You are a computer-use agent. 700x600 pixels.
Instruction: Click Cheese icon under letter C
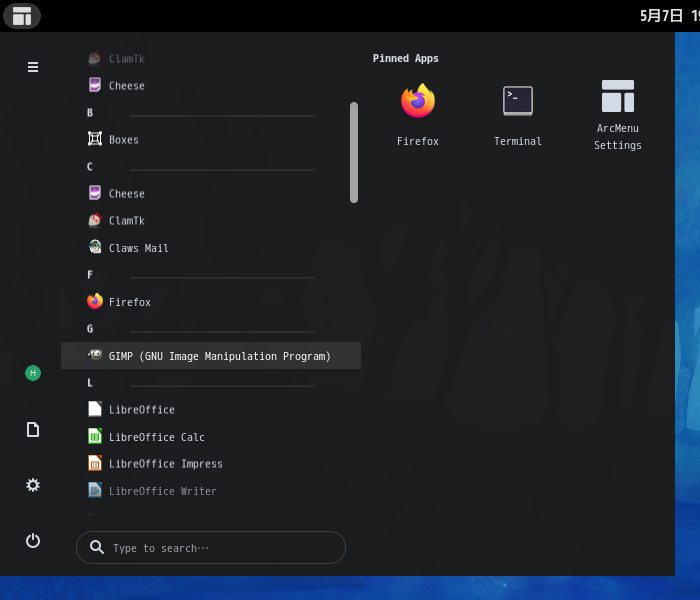point(95,193)
